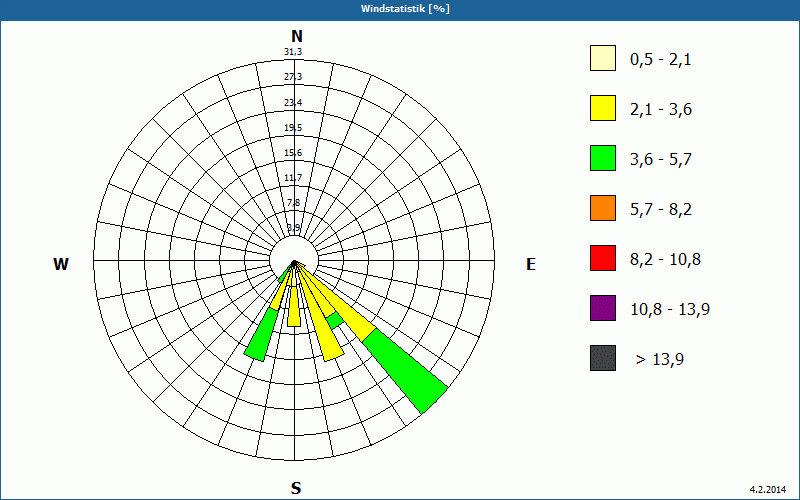Click the legend label '10,8 - 13,9'
The height and width of the screenshot is (500, 800).
[x=670, y=310]
